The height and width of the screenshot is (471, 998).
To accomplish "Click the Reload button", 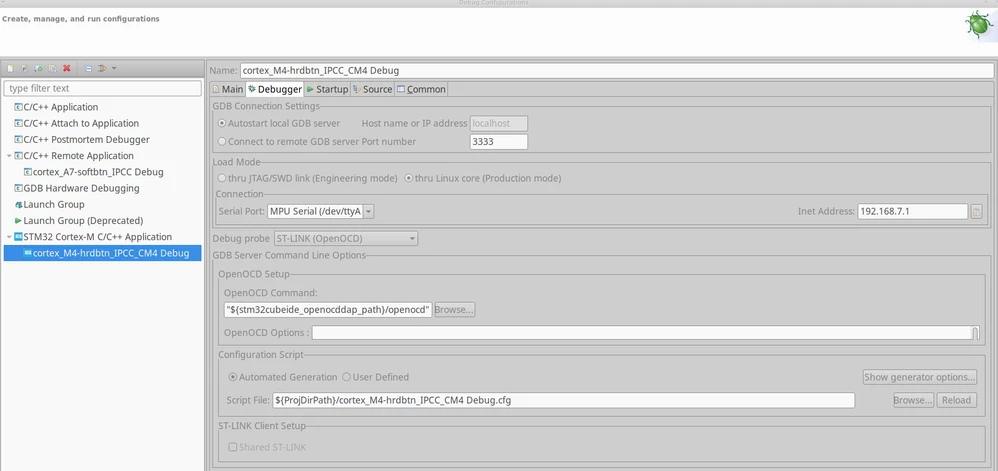I will coord(957,400).
